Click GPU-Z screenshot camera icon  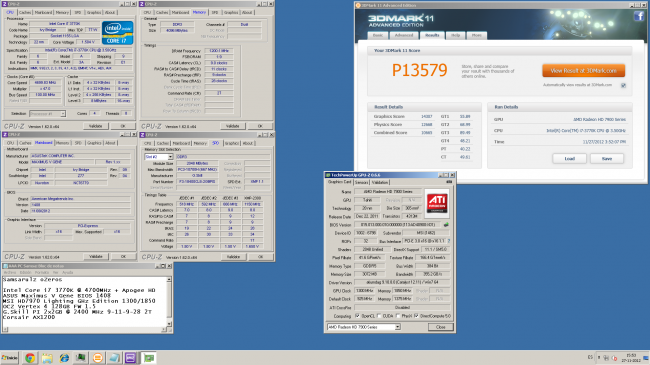coord(449,182)
